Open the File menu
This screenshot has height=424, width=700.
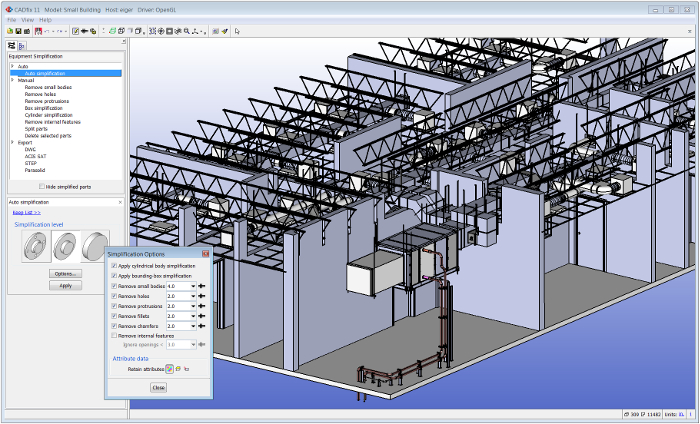pyautogui.click(x=11, y=19)
